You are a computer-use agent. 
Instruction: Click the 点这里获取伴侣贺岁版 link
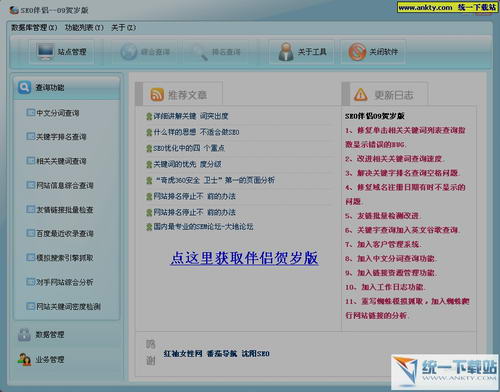[x=244, y=258]
